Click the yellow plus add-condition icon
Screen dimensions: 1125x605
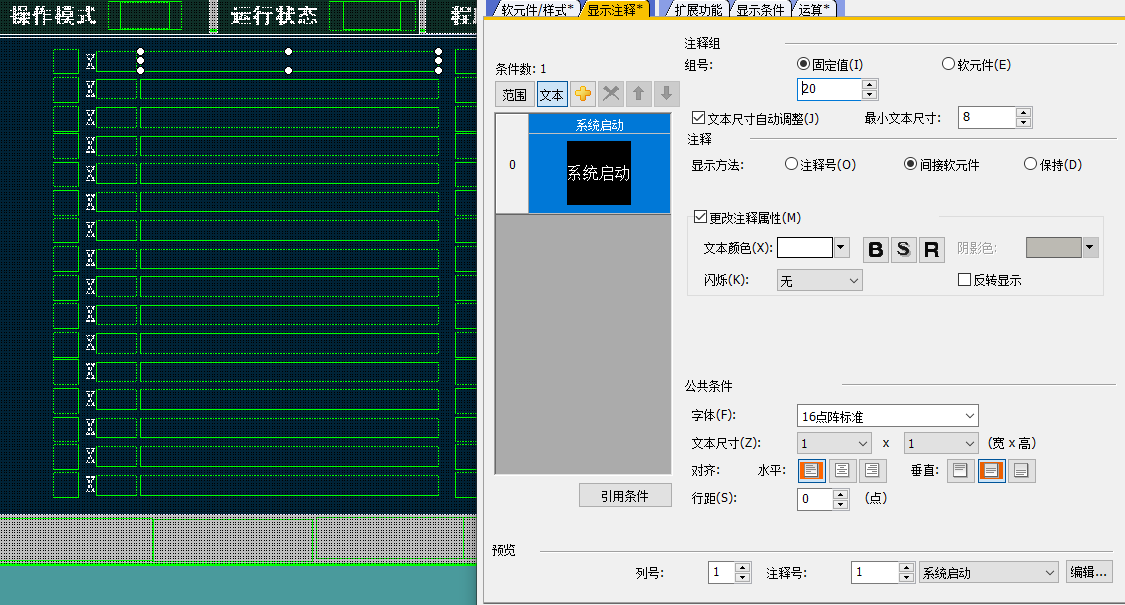pos(583,95)
